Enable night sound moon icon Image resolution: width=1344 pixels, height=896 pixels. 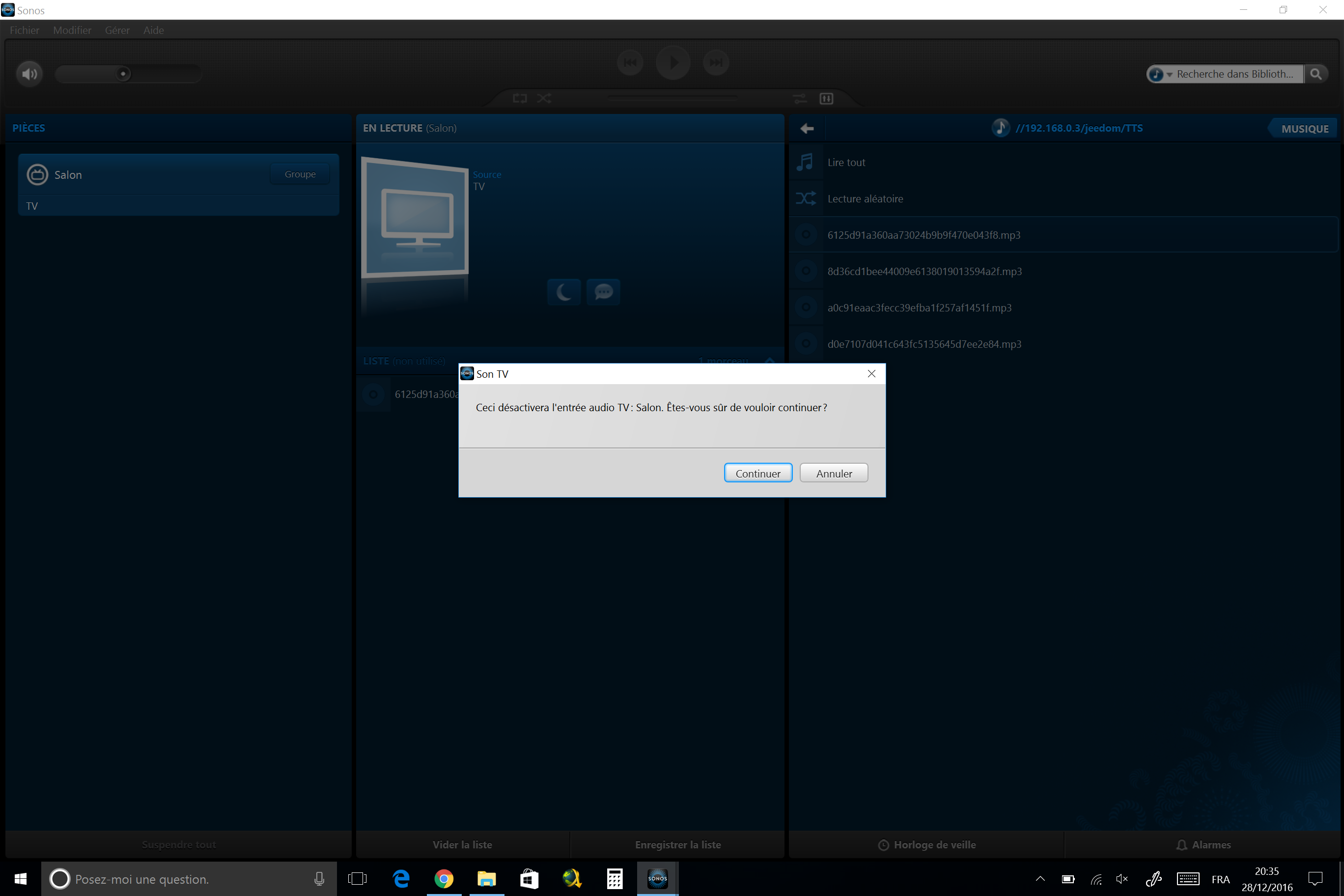[x=564, y=292]
